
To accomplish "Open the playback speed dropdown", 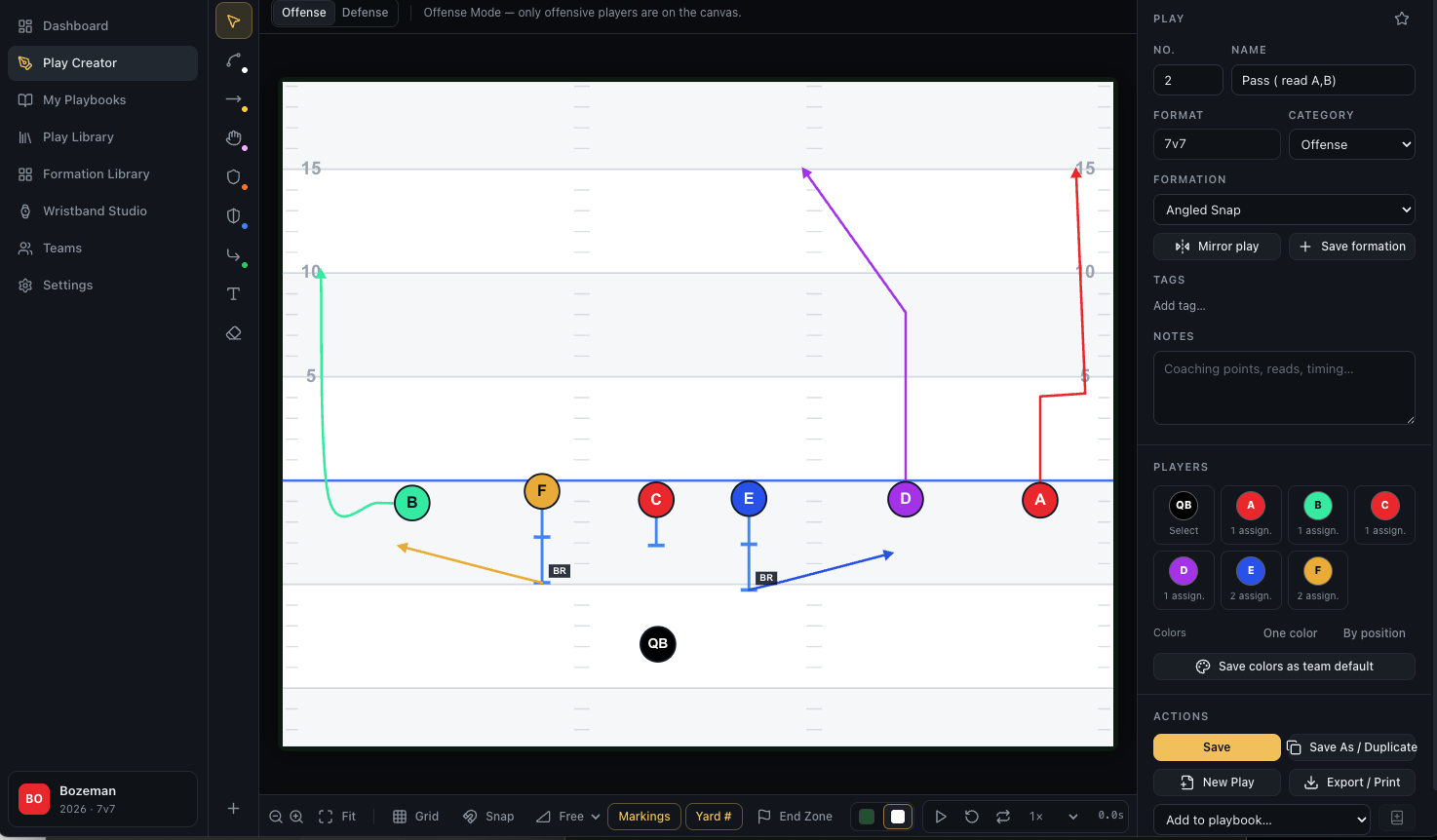I will [1054, 817].
